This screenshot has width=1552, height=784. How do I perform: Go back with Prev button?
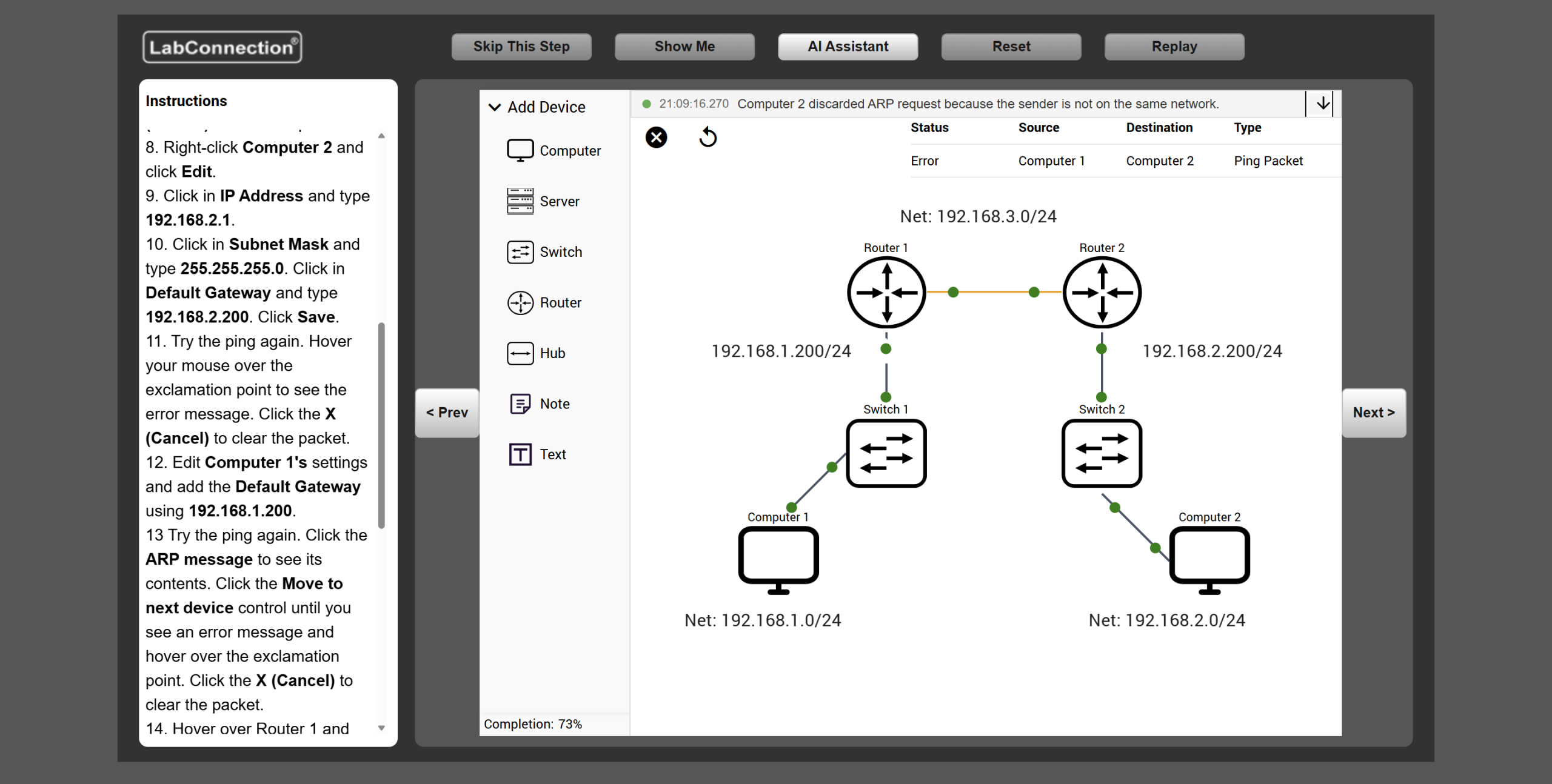pyautogui.click(x=447, y=413)
